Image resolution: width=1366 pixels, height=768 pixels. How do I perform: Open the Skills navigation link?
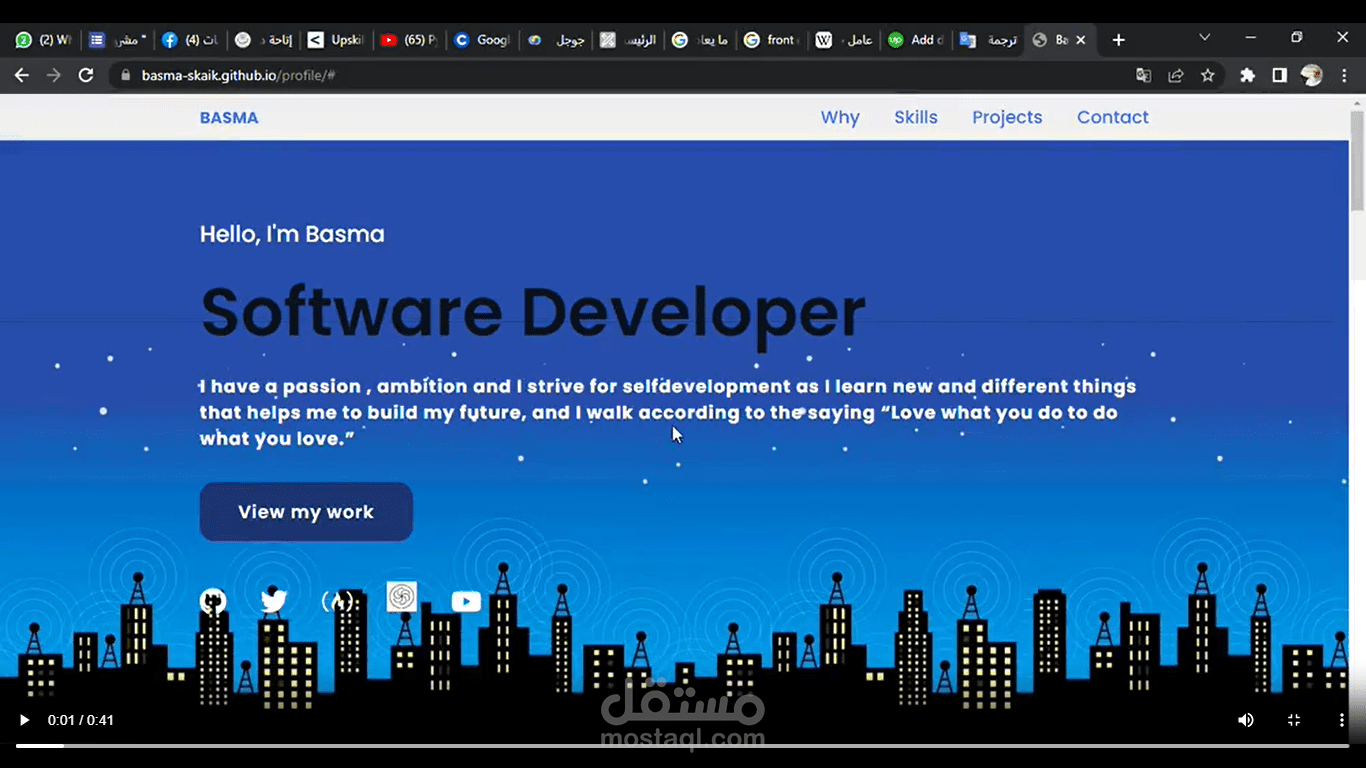916,117
